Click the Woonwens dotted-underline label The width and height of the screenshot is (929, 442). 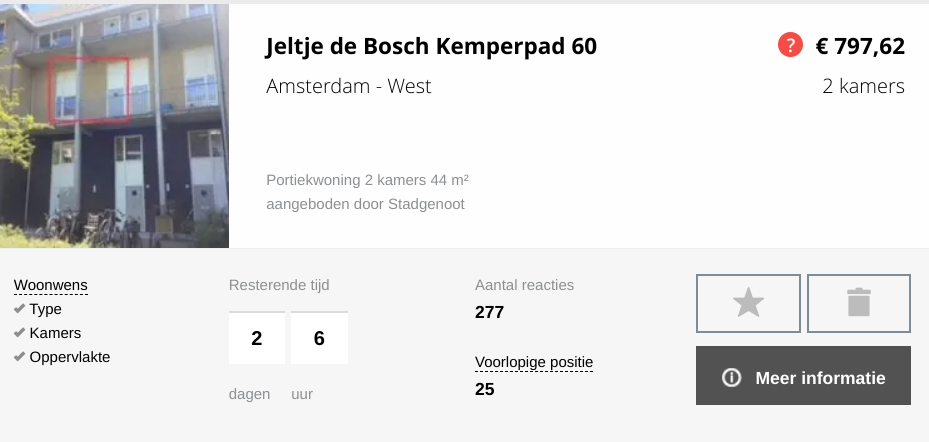tap(50, 286)
